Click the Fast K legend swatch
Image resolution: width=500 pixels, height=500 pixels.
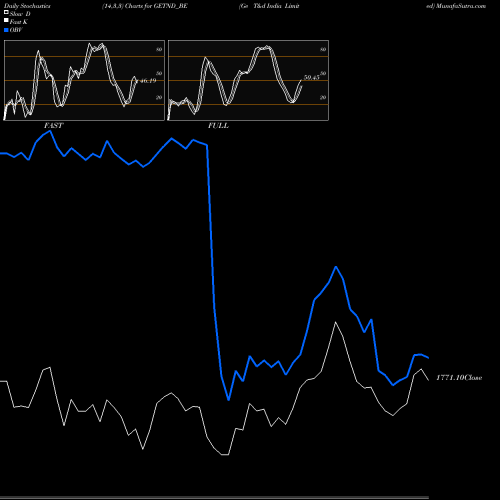tap(6, 21)
